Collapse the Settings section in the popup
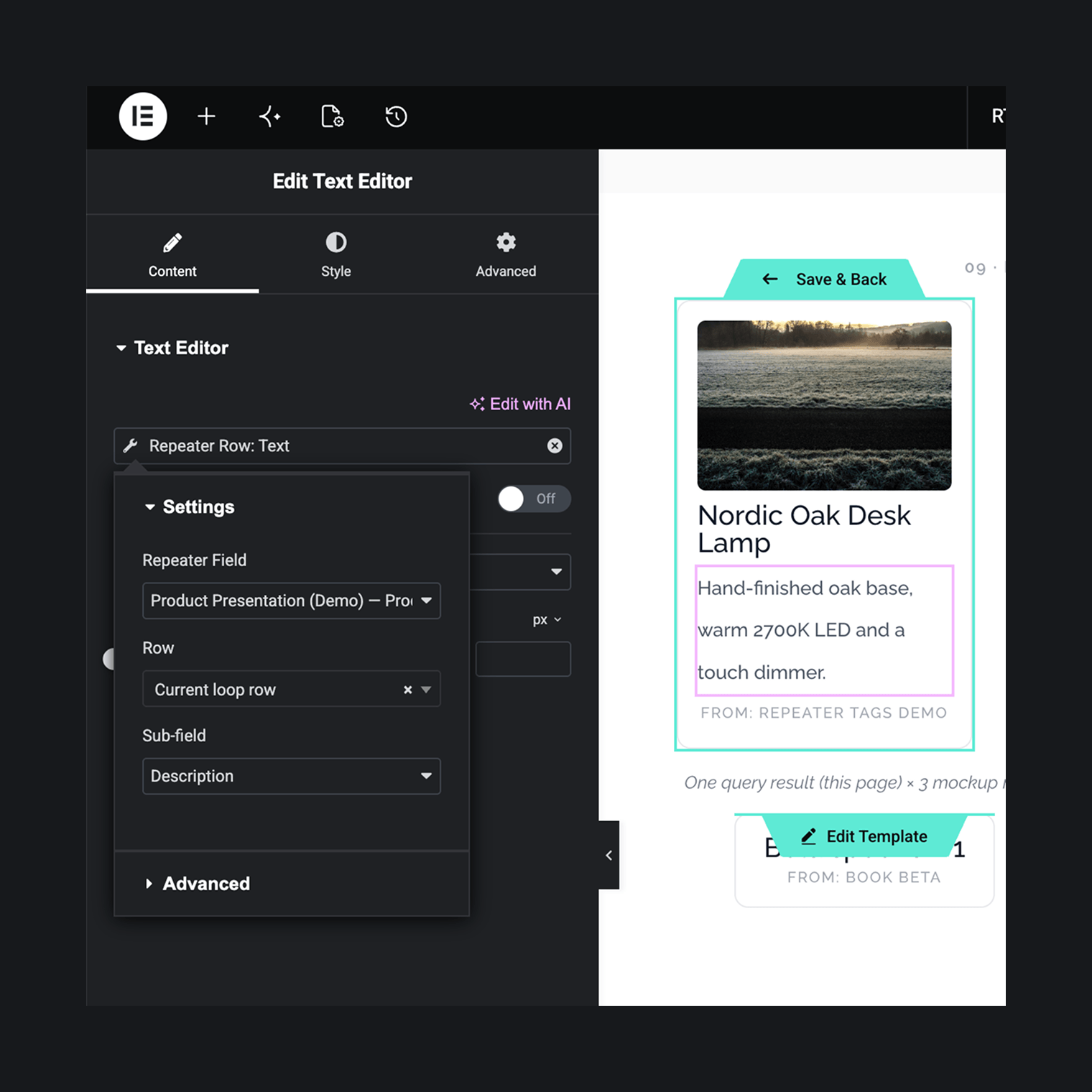1092x1092 pixels. (x=190, y=506)
